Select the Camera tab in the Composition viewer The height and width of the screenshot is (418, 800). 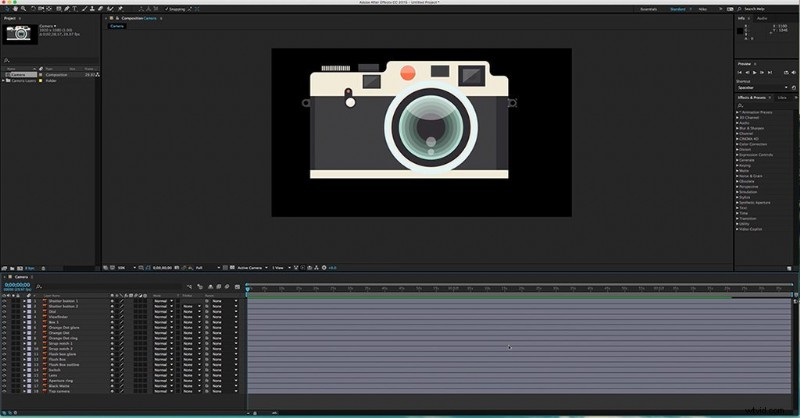pyautogui.click(x=117, y=26)
